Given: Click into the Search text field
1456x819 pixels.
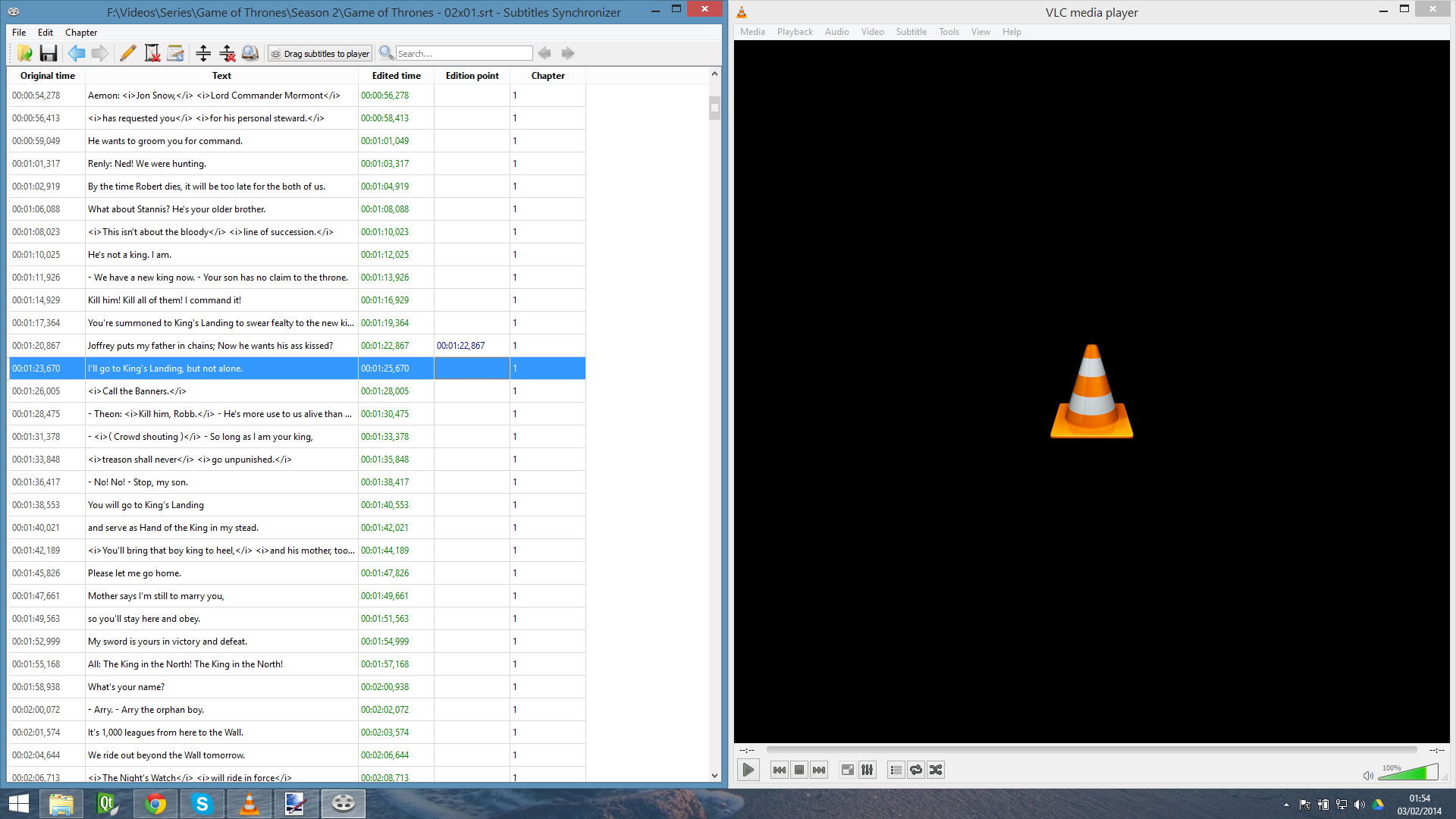Looking at the screenshot, I should [x=463, y=53].
